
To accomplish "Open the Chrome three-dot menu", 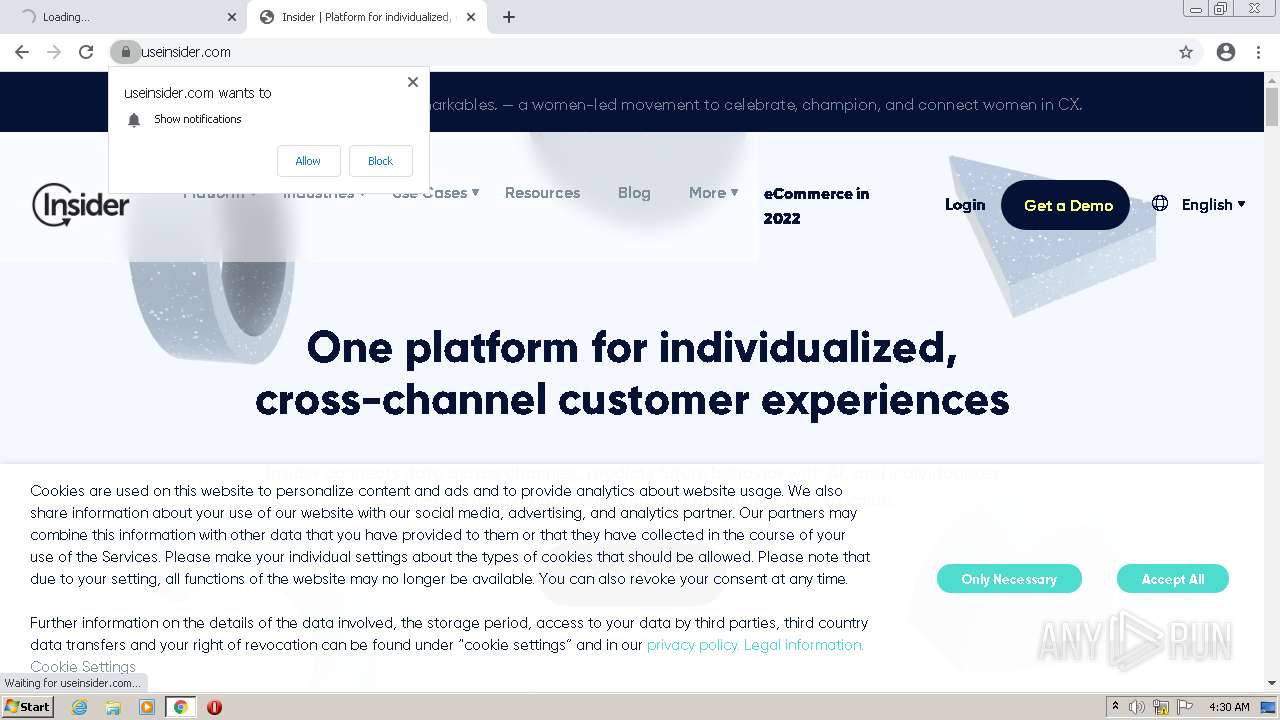I will pyautogui.click(x=1259, y=52).
